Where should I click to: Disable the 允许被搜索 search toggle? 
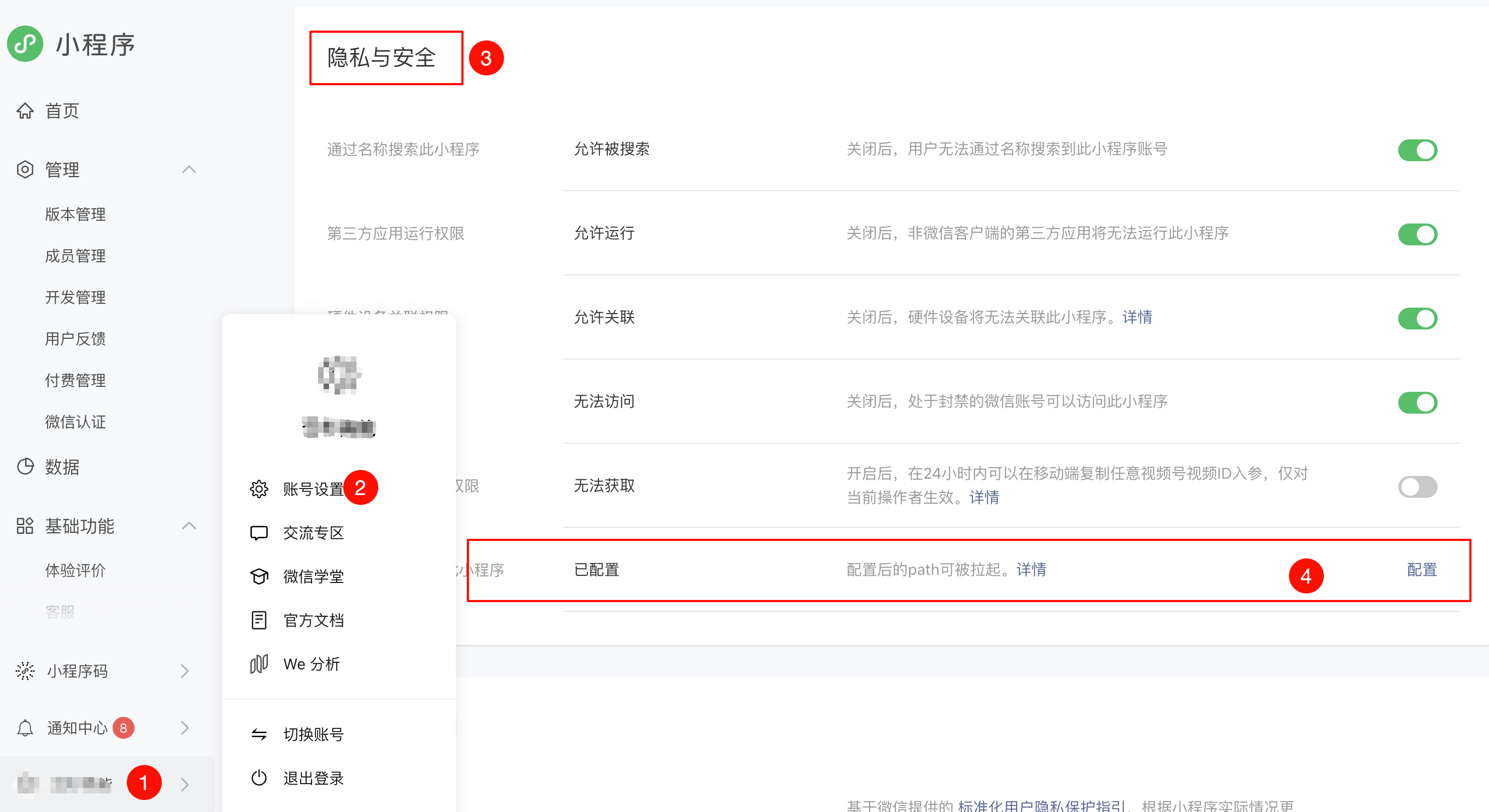[1417, 150]
